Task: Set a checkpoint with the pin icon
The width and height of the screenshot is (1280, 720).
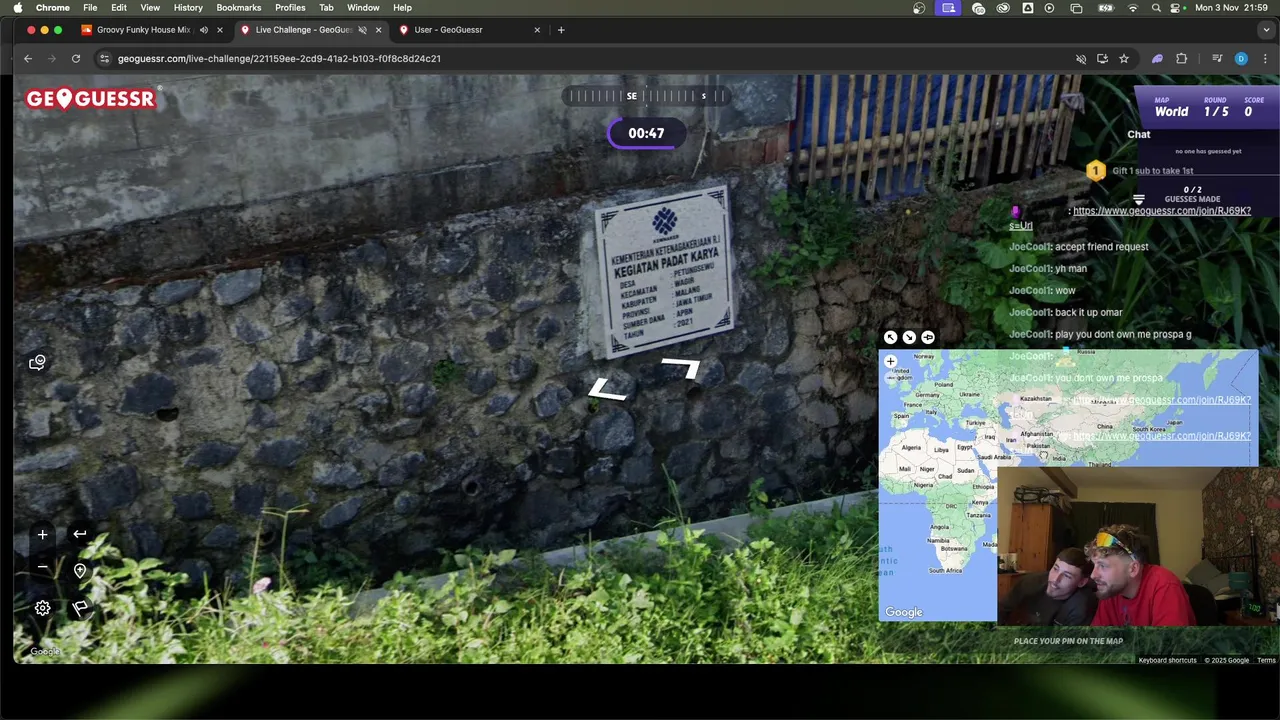Action: (x=80, y=571)
